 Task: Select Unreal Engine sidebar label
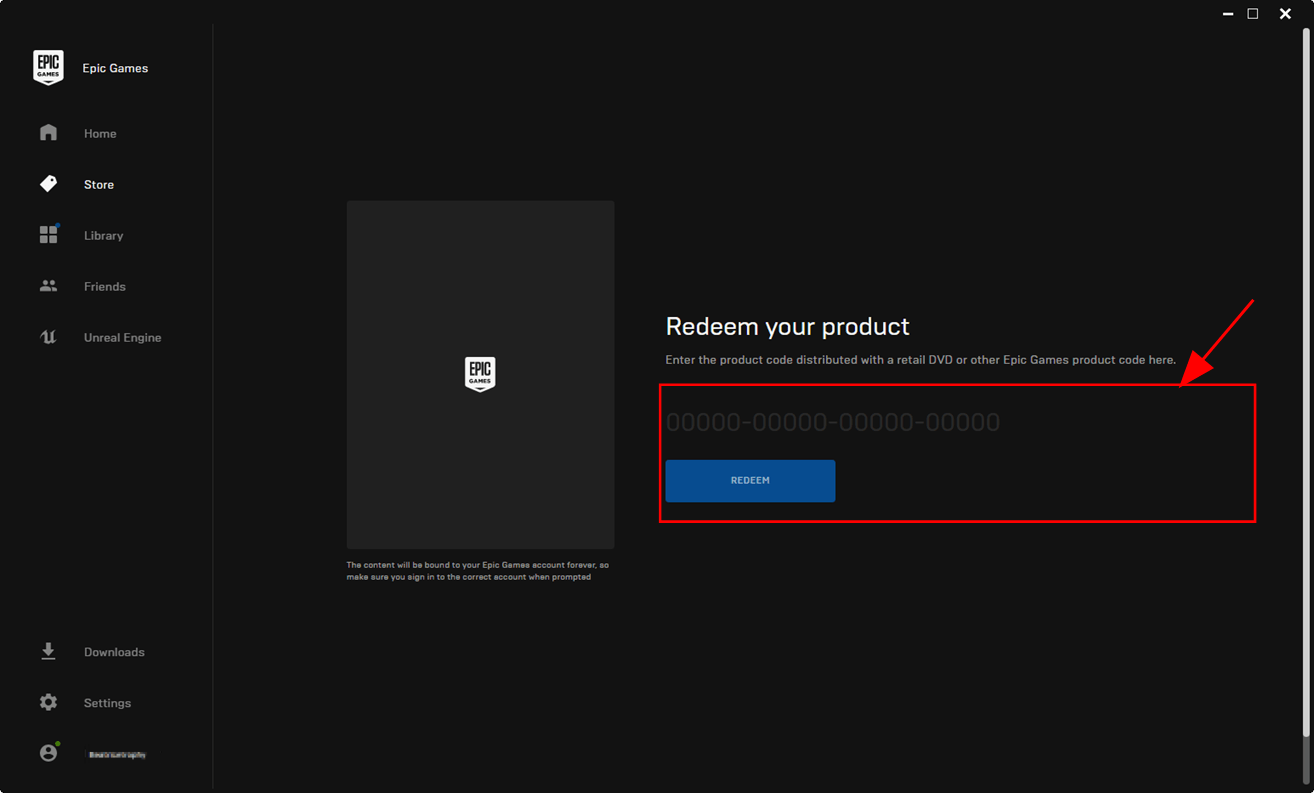[x=123, y=338]
